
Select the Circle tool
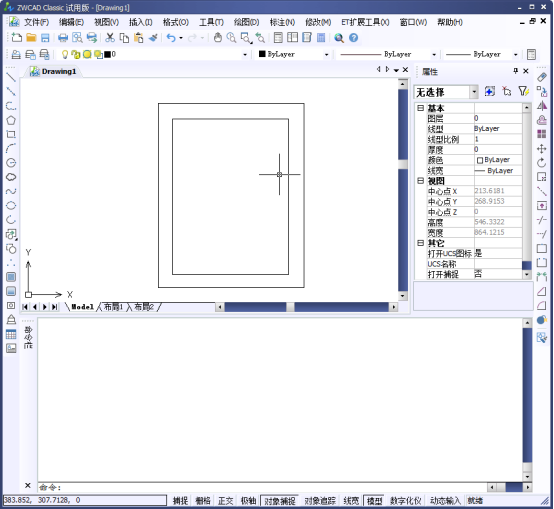(x=11, y=162)
